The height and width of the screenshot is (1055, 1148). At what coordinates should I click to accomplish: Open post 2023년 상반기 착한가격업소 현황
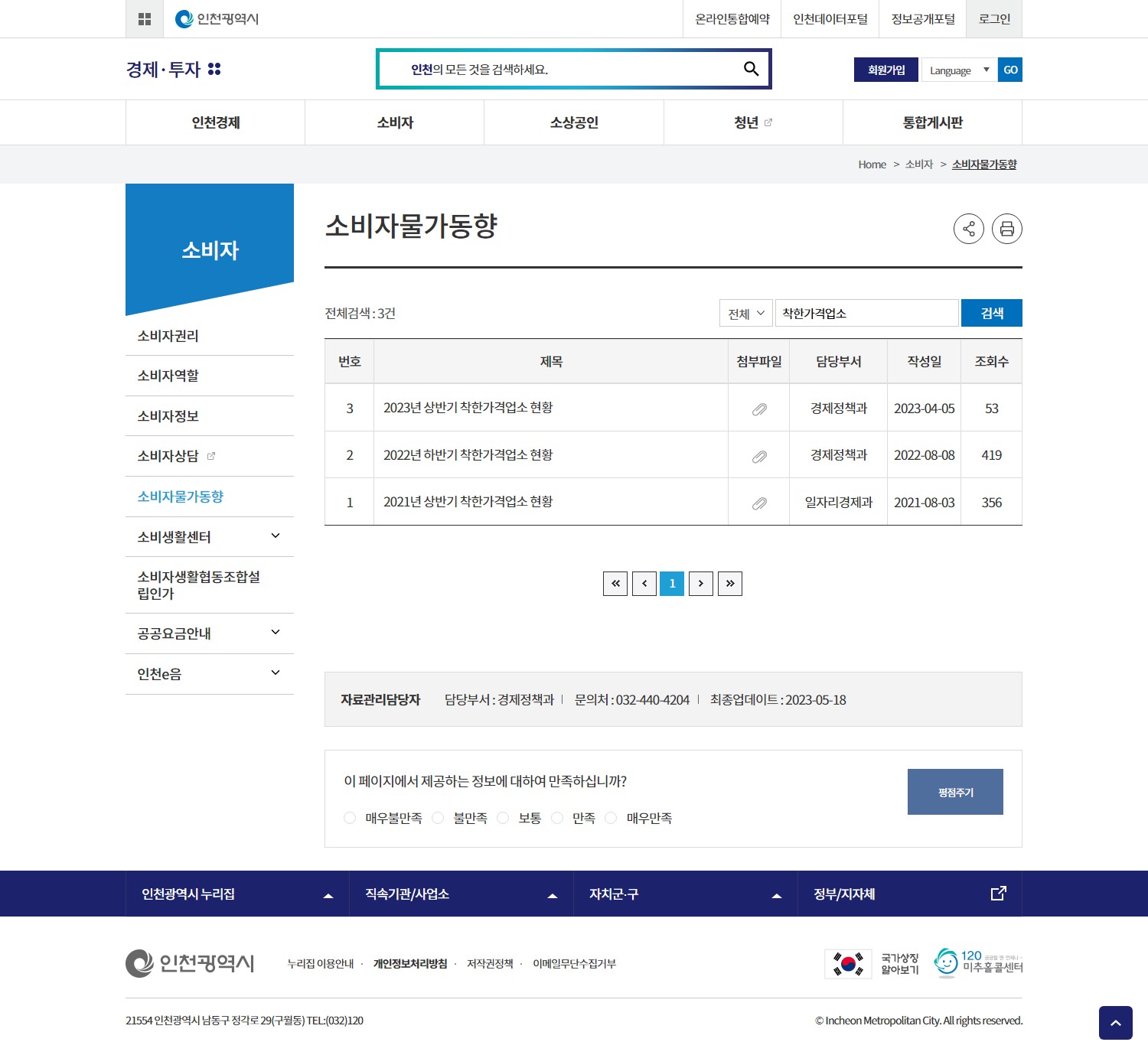(x=468, y=408)
